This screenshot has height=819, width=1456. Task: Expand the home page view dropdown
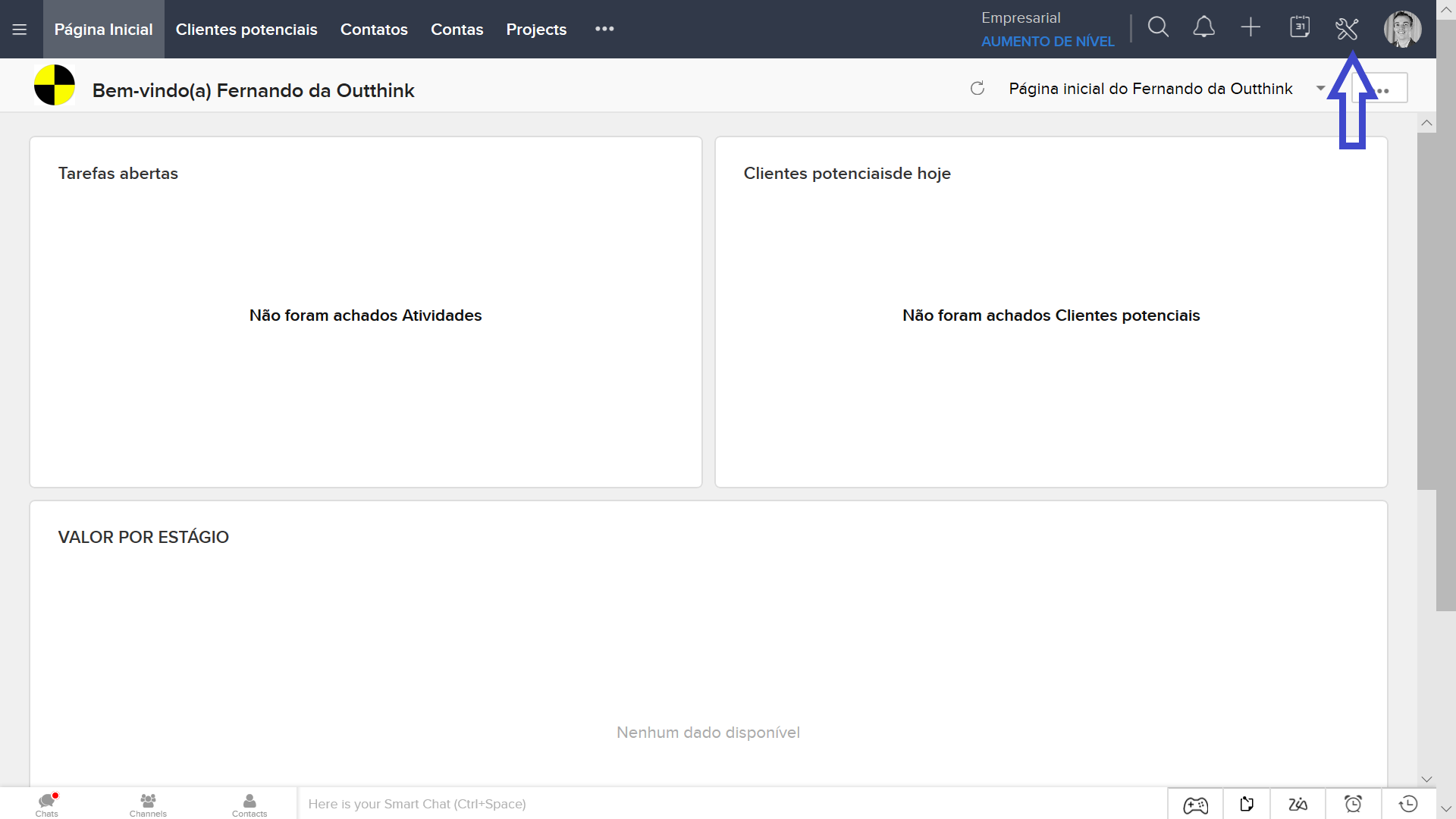pyautogui.click(x=1320, y=89)
